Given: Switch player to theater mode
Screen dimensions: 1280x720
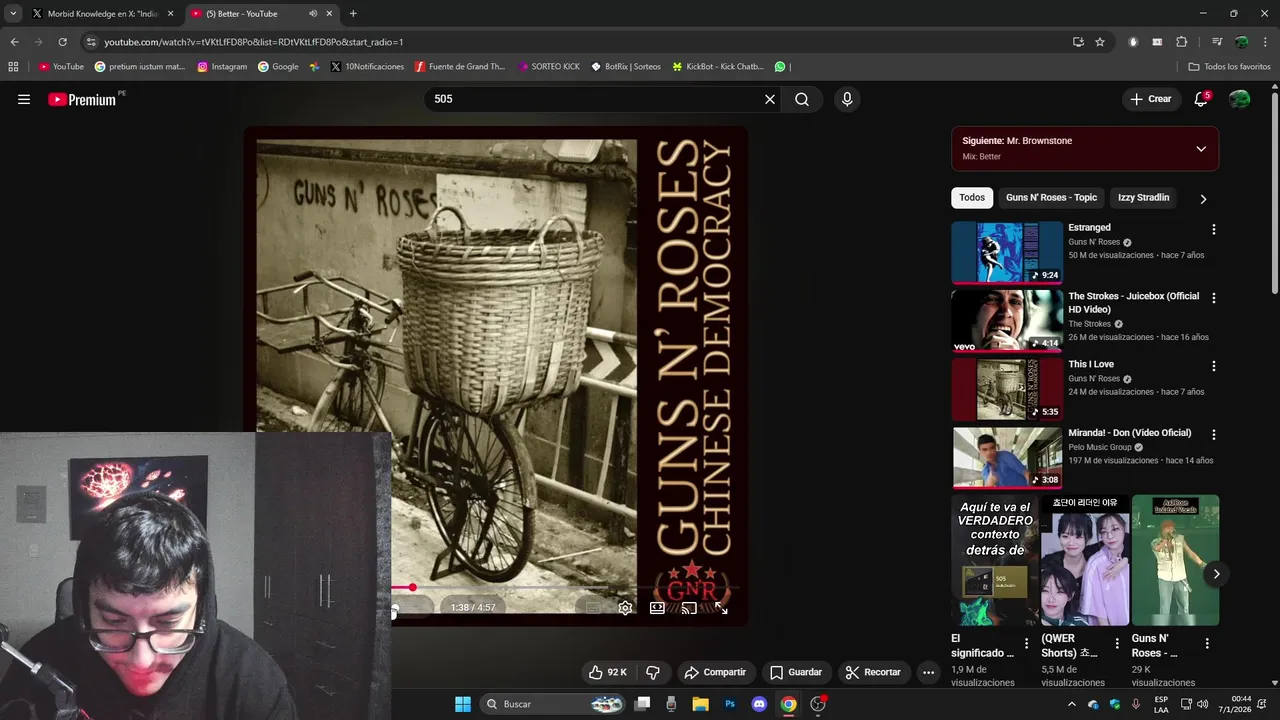Looking at the screenshot, I should point(657,607).
